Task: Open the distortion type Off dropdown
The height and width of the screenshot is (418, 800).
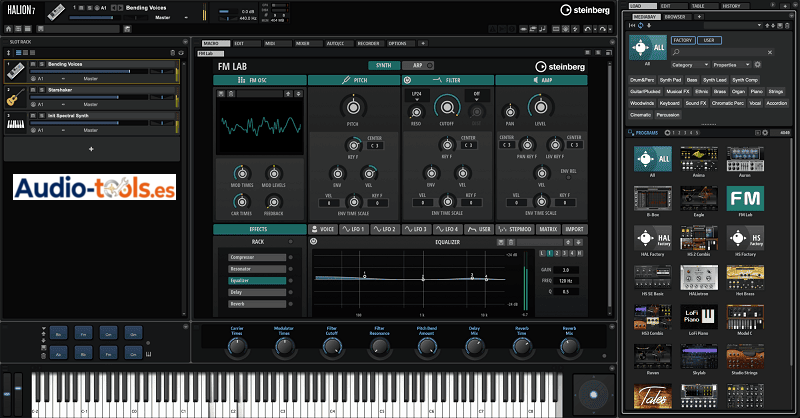Action: [x=477, y=96]
